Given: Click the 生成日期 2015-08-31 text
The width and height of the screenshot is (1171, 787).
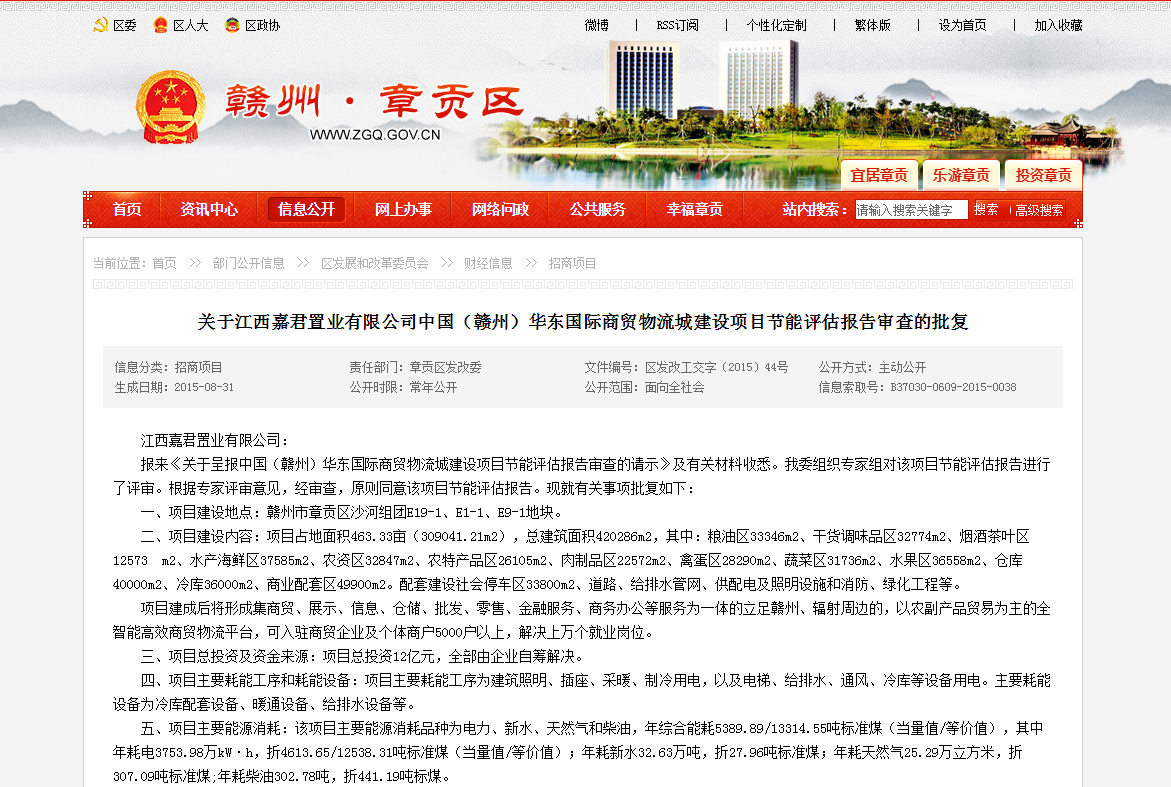Looking at the screenshot, I should point(174,388).
